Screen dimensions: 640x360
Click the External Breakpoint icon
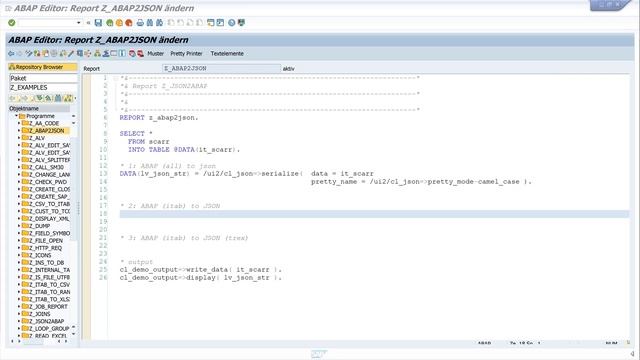click(140, 53)
